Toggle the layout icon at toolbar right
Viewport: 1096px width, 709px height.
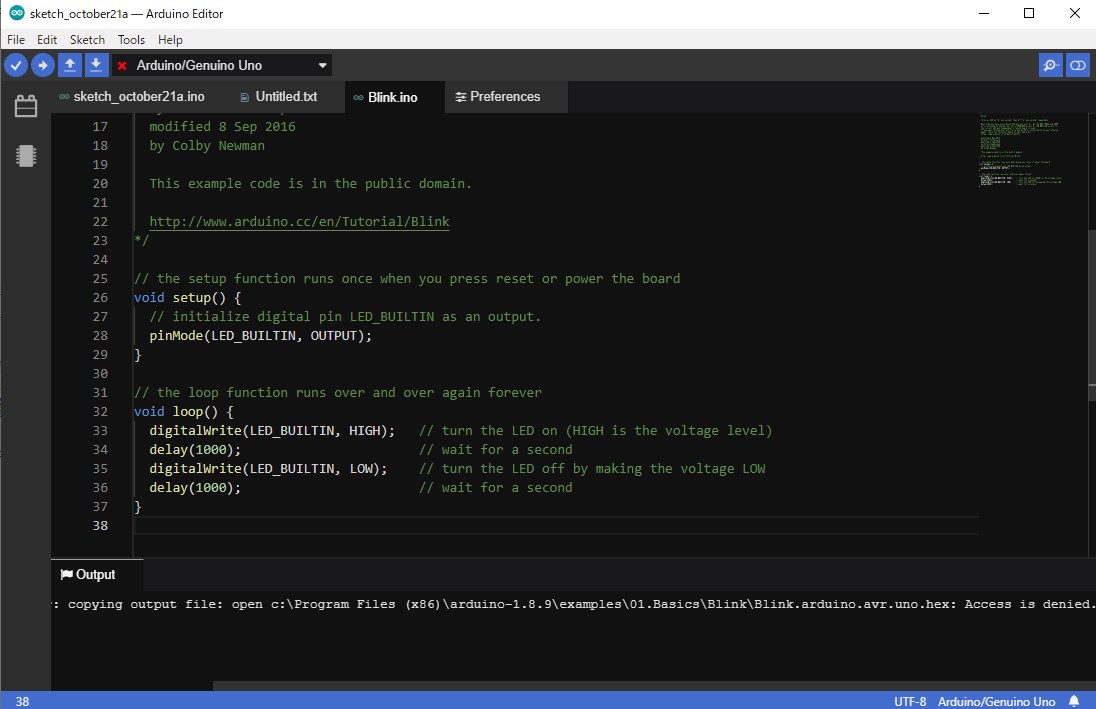(x=1078, y=65)
